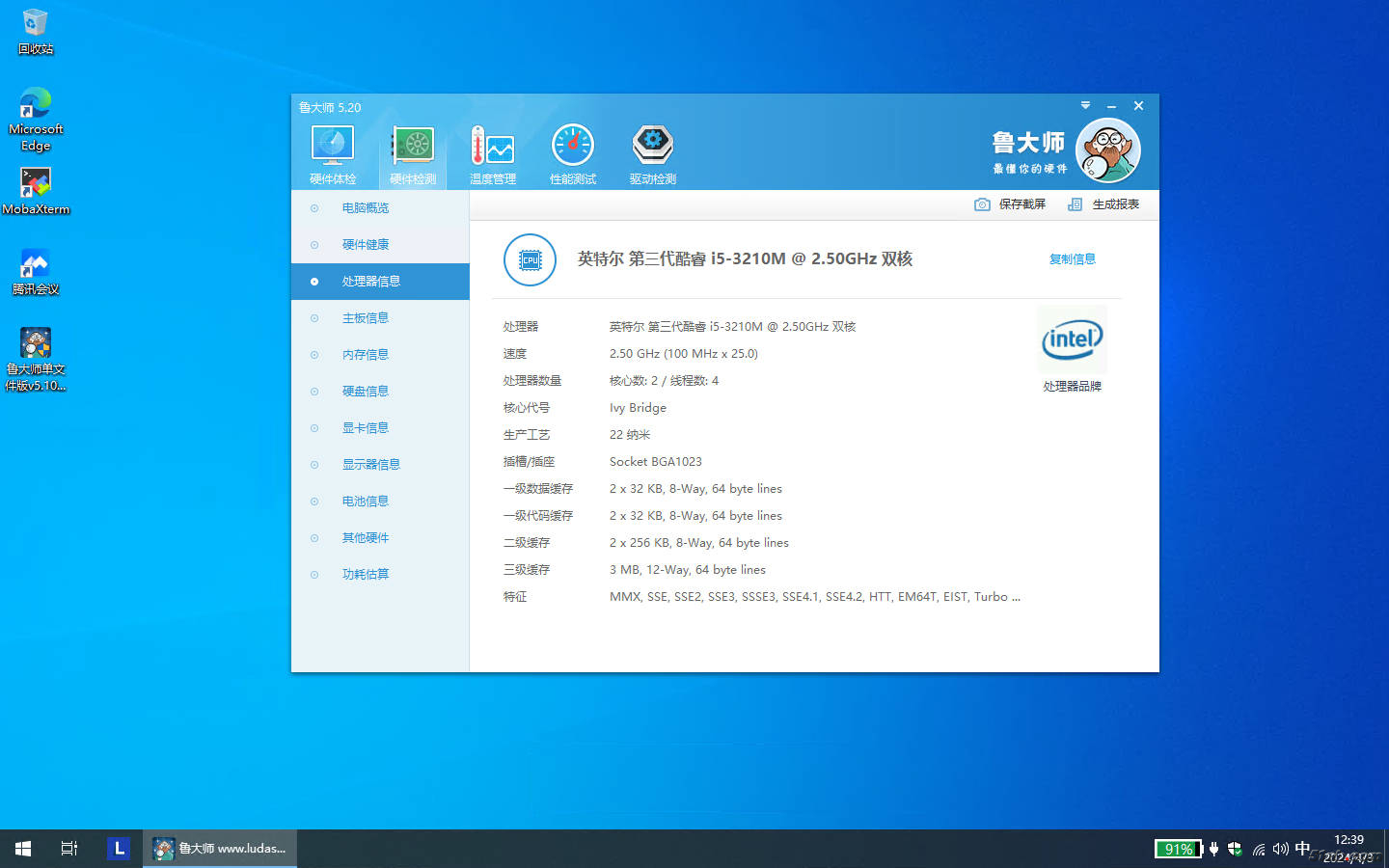Select 硬件健康 in the sidebar
This screenshot has height=868, width=1389.
click(380, 245)
